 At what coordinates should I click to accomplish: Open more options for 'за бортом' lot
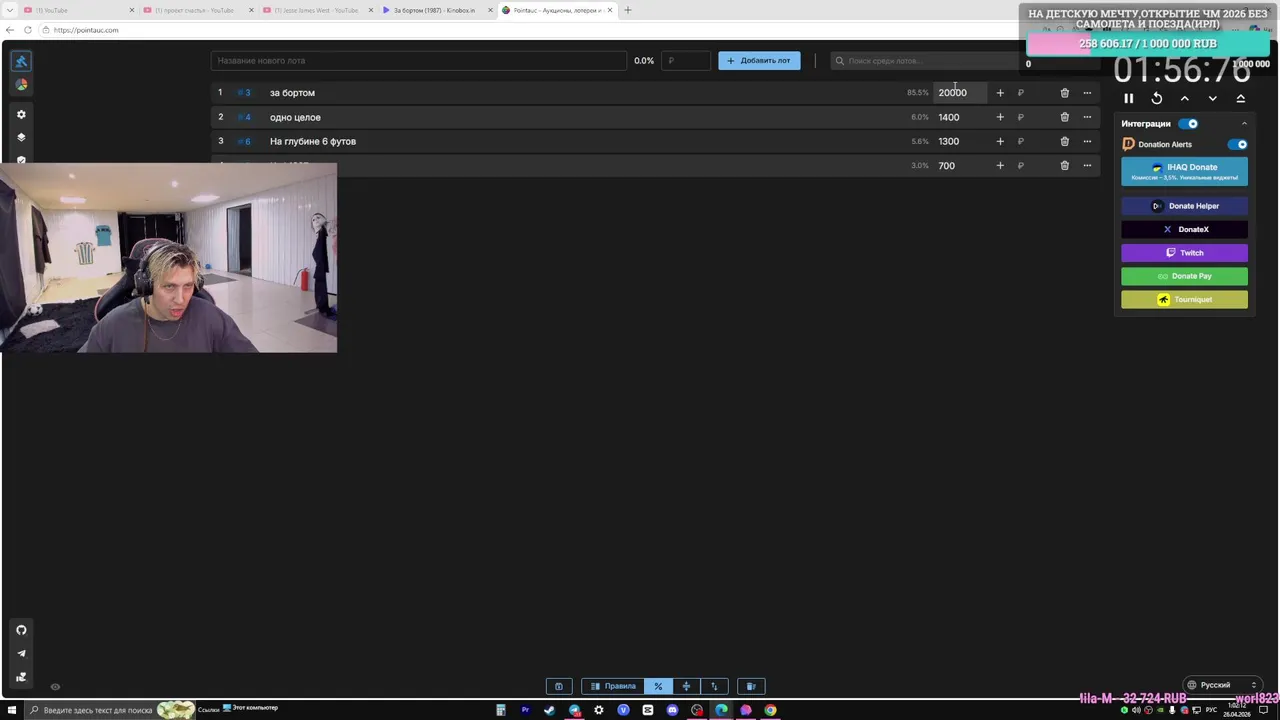(1087, 93)
